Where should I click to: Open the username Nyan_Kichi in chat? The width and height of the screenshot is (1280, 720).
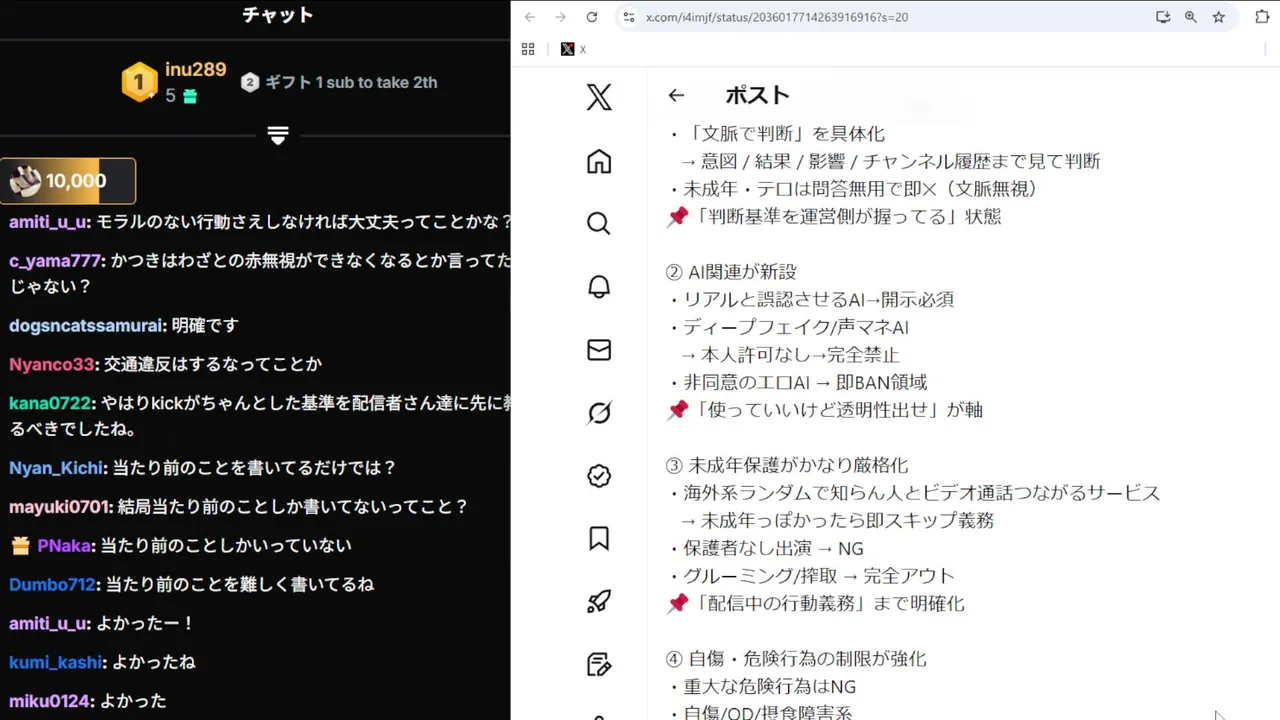(x=56, y=468)
